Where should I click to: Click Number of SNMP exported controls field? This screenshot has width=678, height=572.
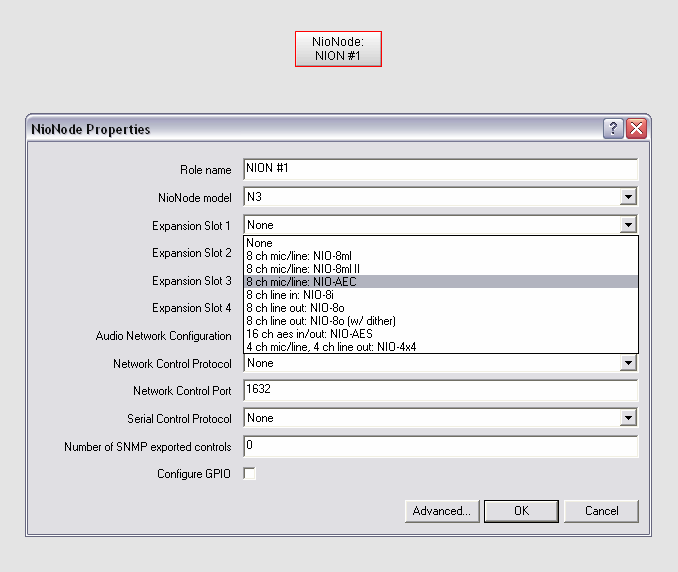click(440, 446)
